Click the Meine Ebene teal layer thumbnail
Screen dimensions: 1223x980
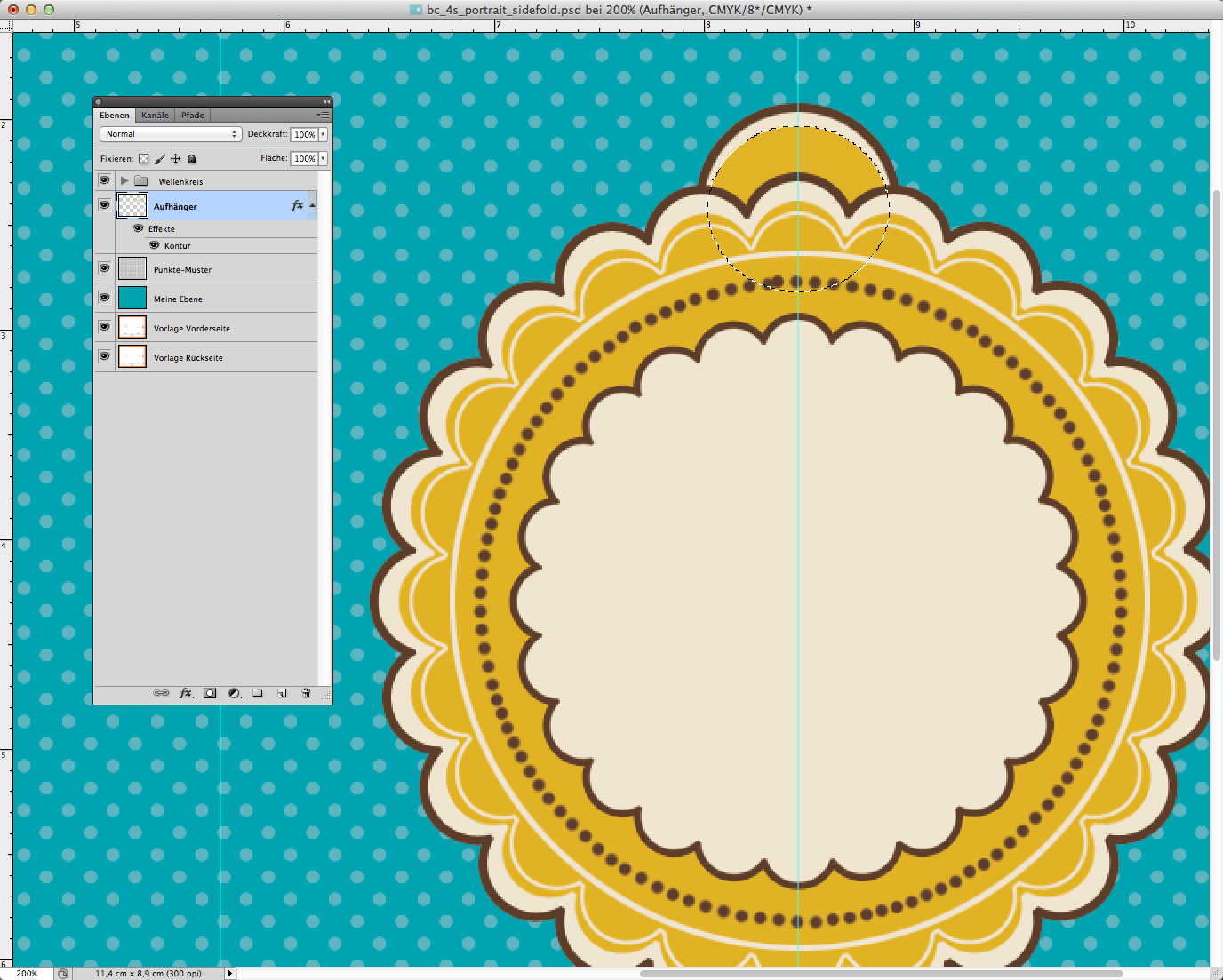coord(132,298)
